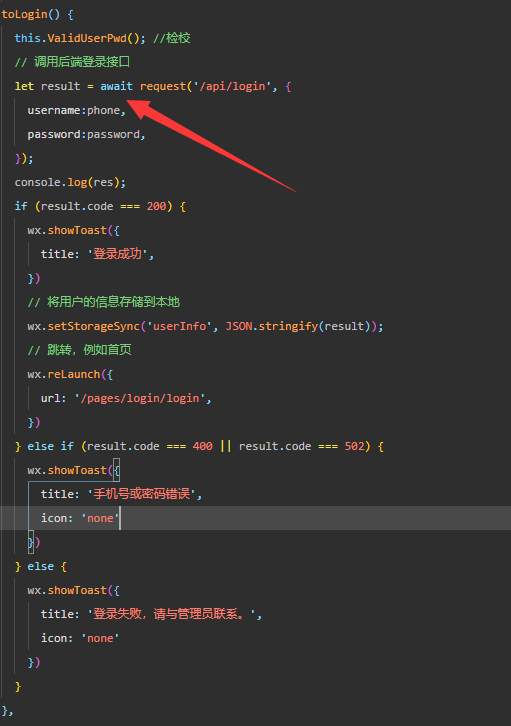This screenshot has height=726, width=511.
Task: Click the this.ValidUserPwd() call line
Action: pos(80,38)
